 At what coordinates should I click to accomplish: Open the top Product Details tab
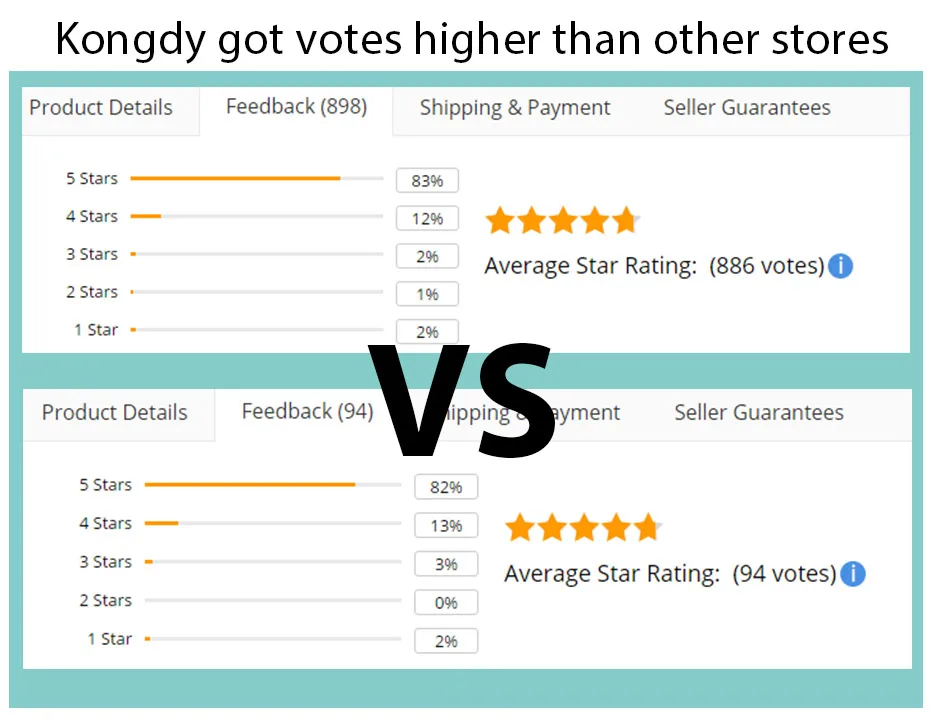click(101, 108)
